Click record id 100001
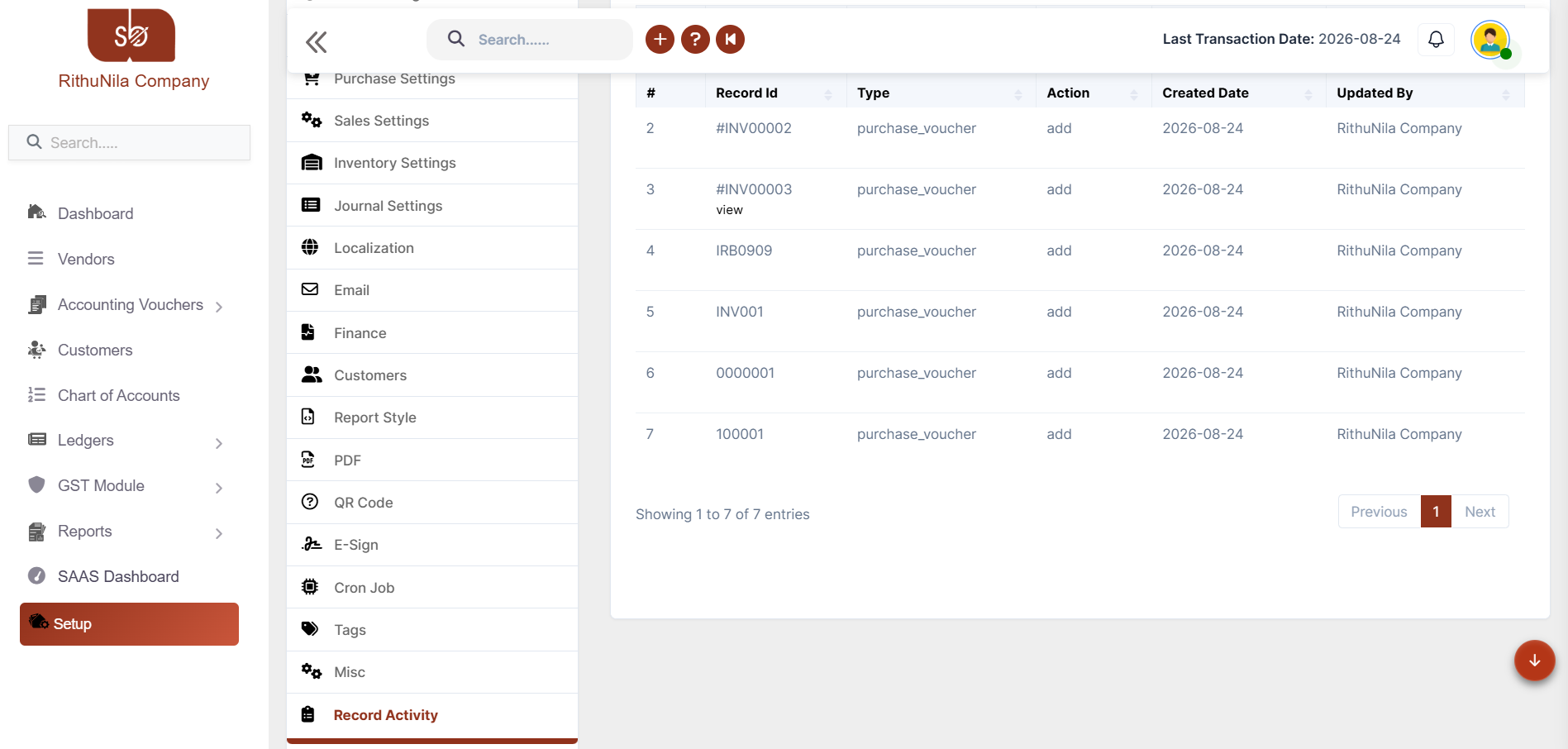1568x749 pixels. 740,434
